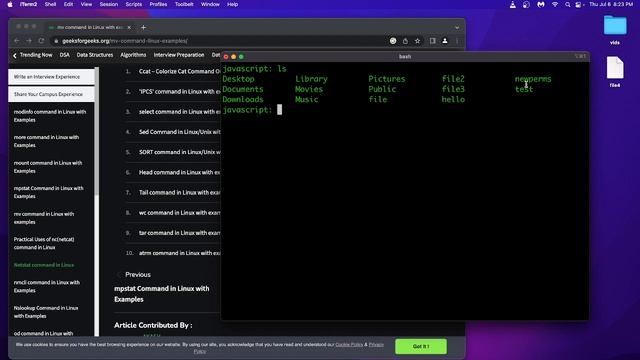Reload the geeksforgeeks page
Image resolution: width=640 pixels, height=360 pixels.
coord(41,41)
